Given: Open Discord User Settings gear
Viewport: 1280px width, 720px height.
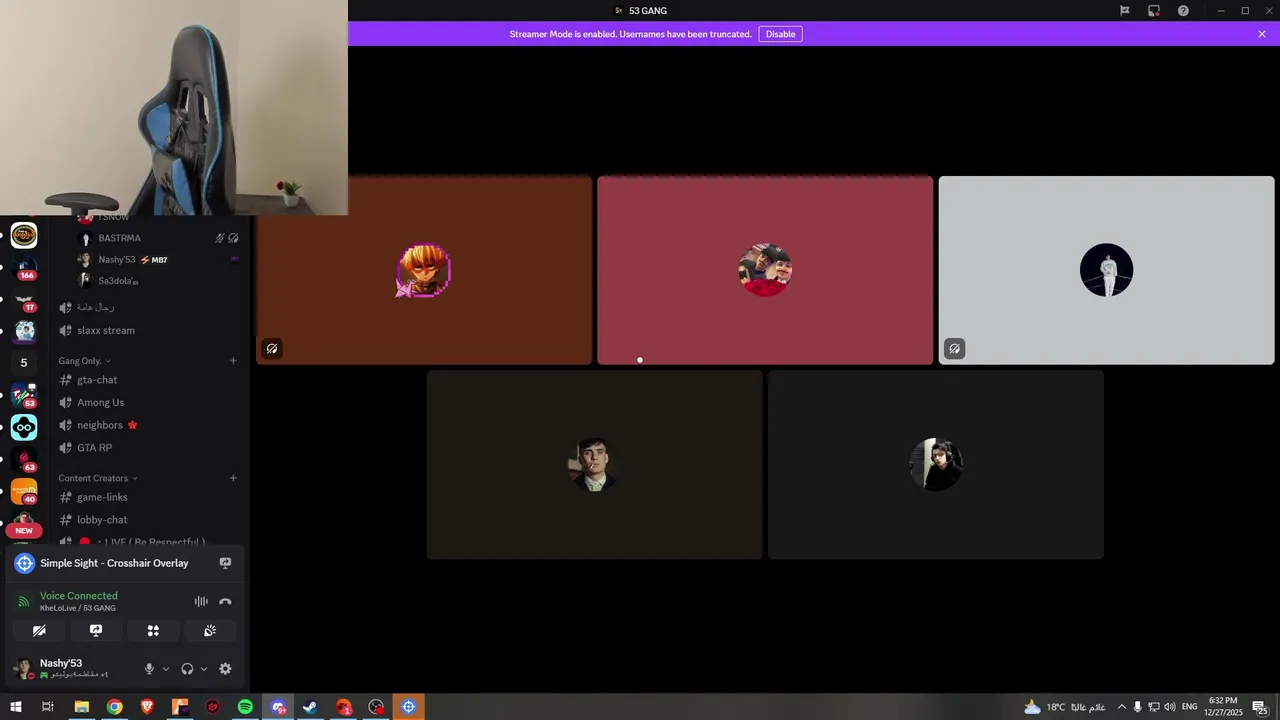Looking at the screenshot, I should [225, 669].
